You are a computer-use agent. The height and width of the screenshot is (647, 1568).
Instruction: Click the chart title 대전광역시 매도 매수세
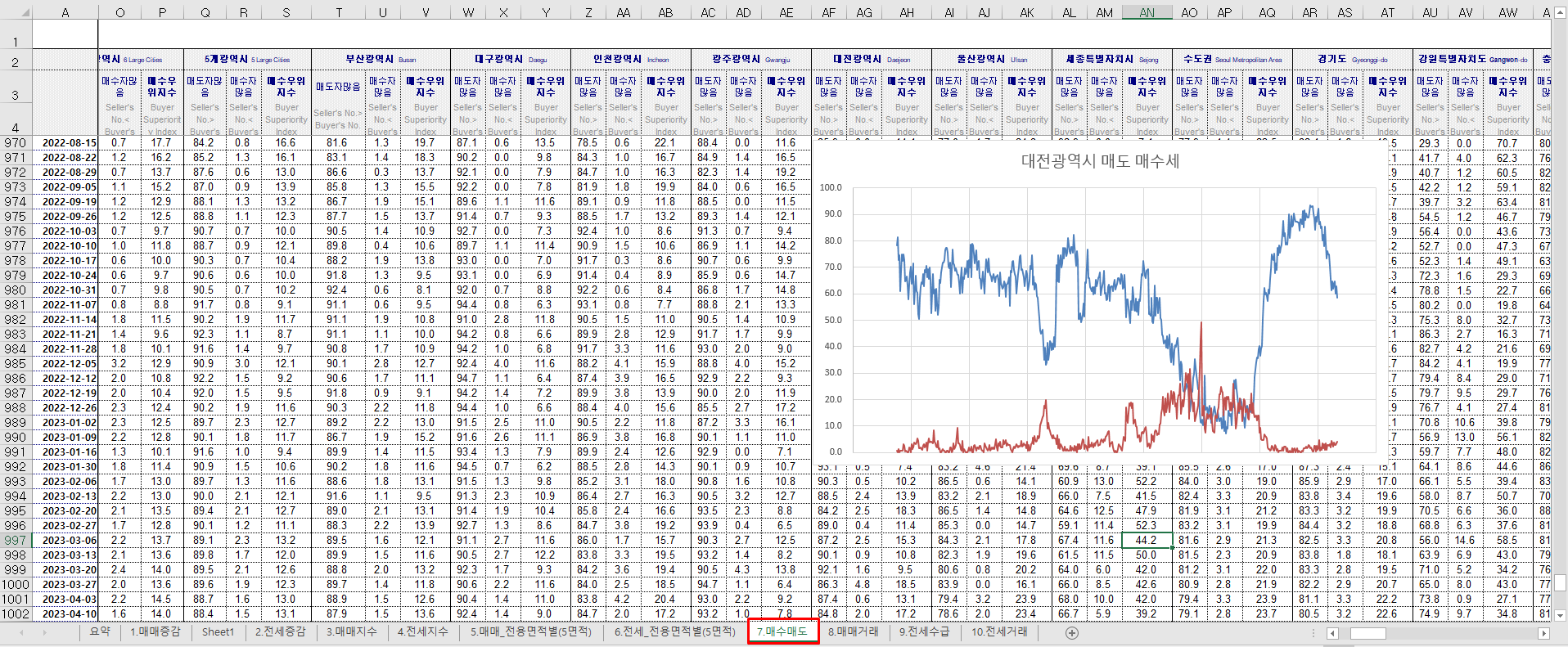tap(1100, 161)
